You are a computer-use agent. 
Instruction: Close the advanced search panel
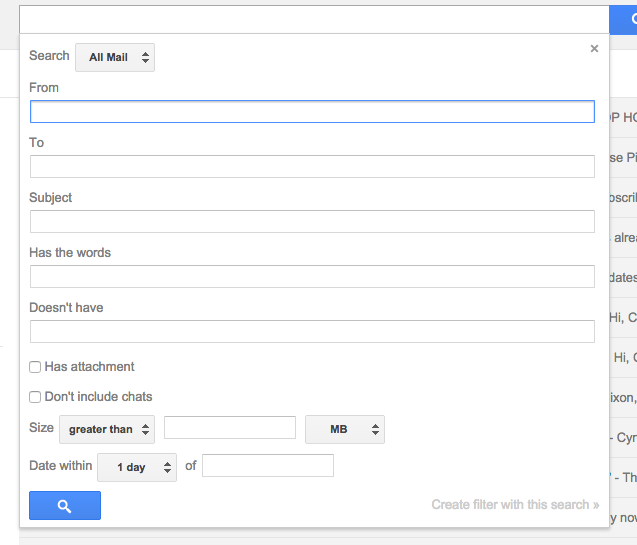(594, 49)
